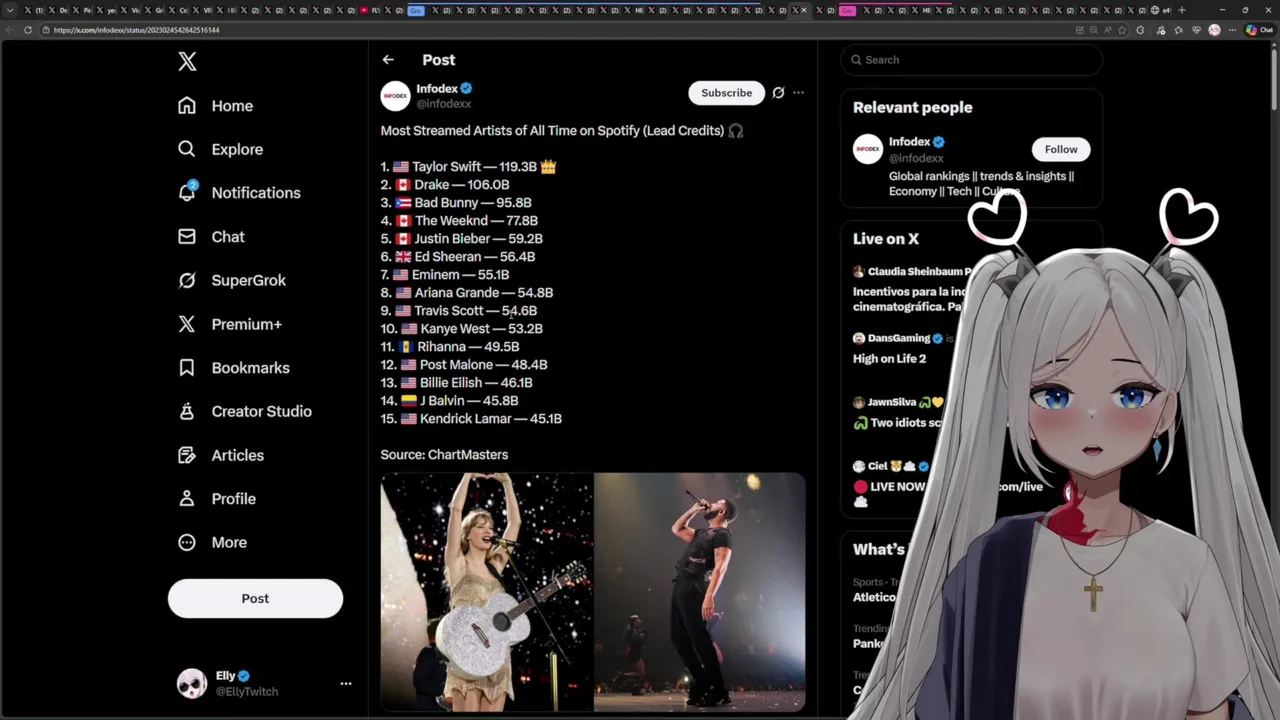
Task: Open Notifications in the sidebar
Action: click(x=238, y=193)
